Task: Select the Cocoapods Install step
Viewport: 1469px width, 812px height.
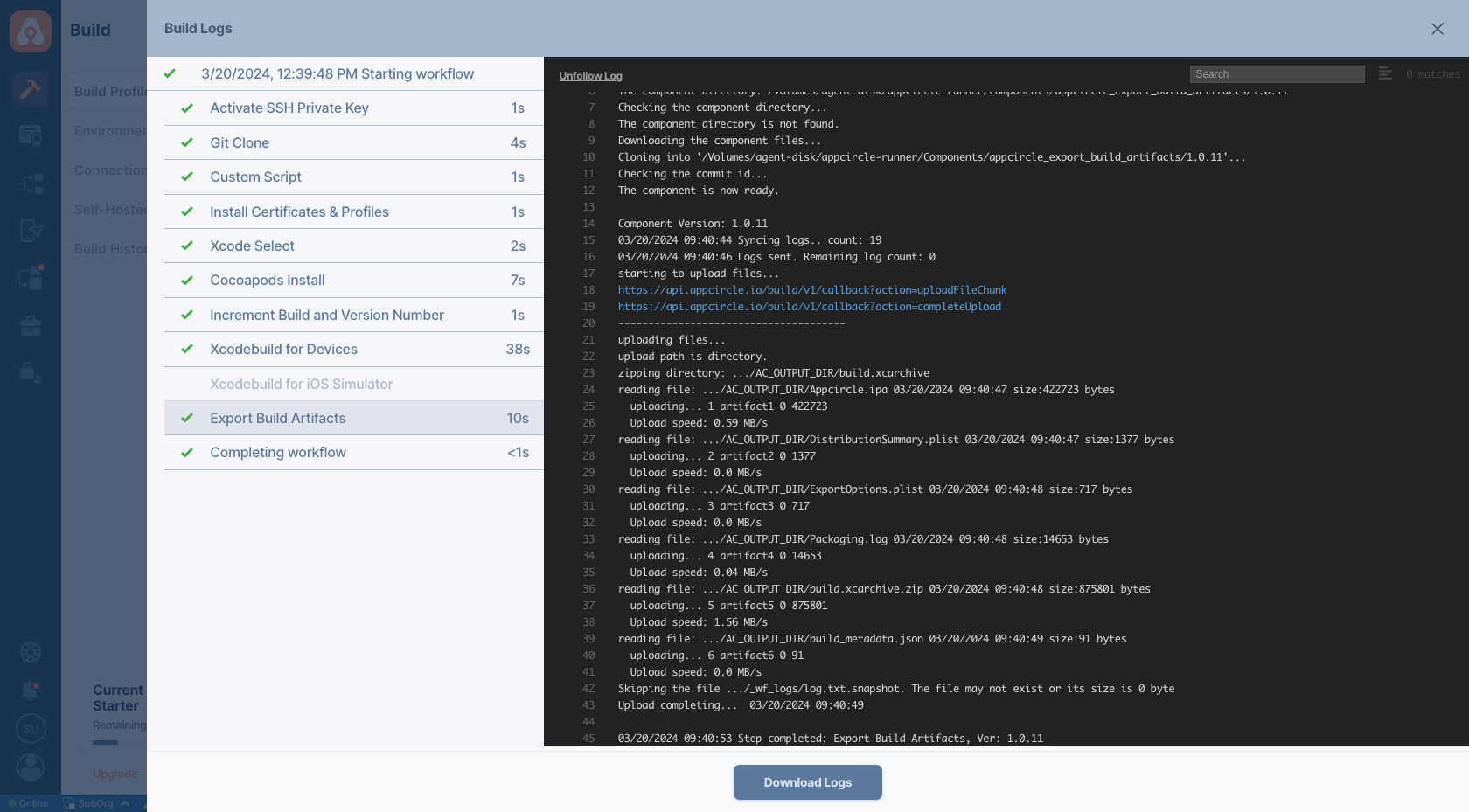Action: click(x=354, y=281)
